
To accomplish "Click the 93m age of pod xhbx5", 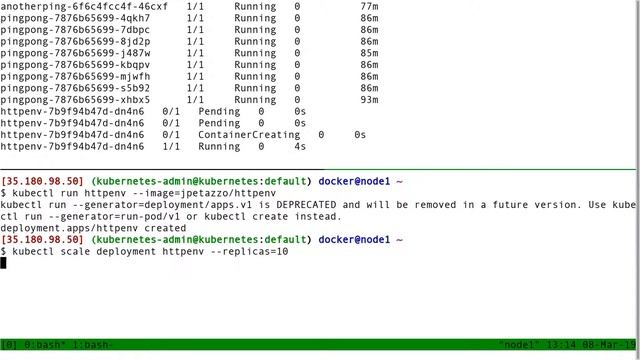I will tap(369, 100).
